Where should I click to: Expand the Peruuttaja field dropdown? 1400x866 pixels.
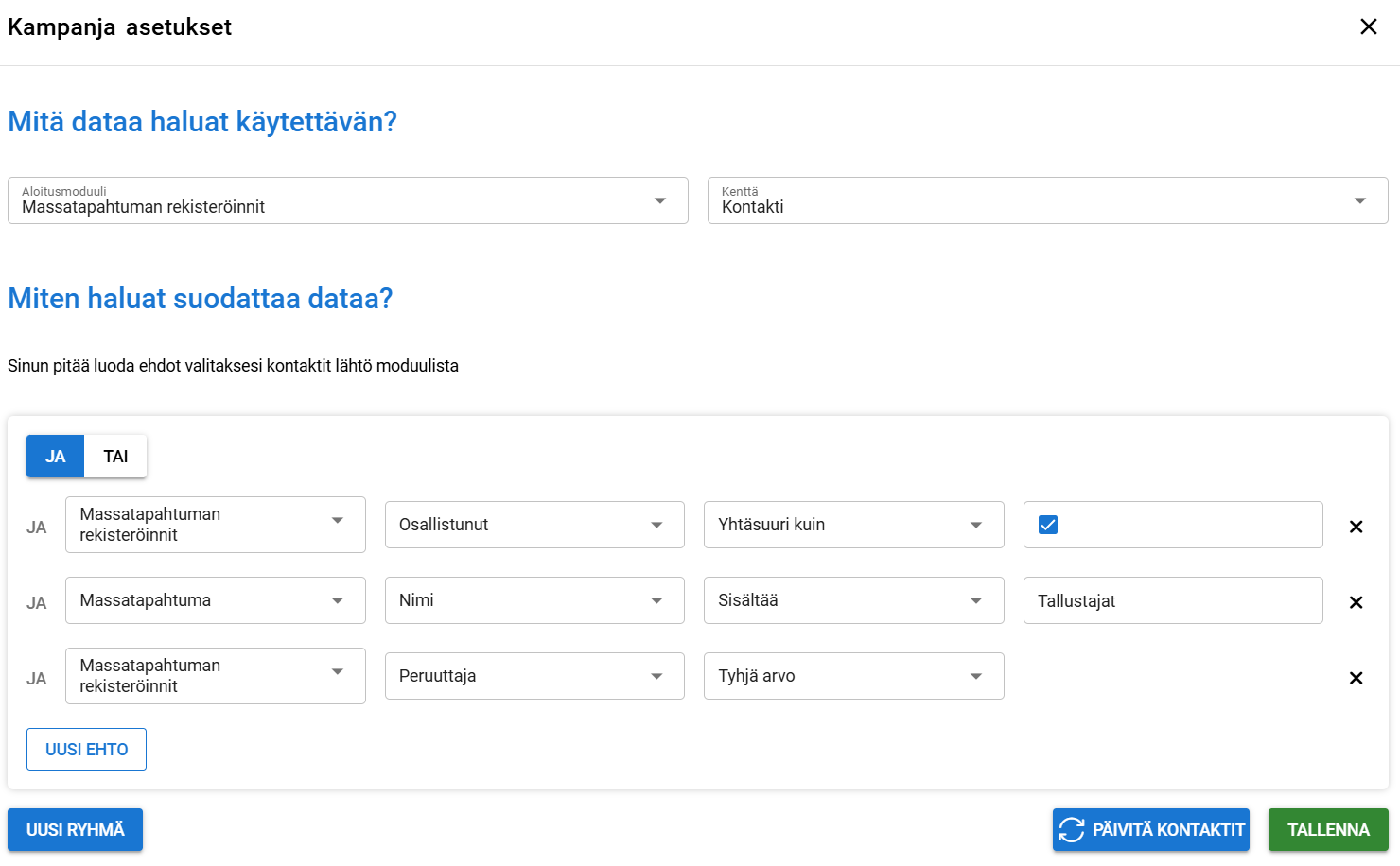coord(534,676)
